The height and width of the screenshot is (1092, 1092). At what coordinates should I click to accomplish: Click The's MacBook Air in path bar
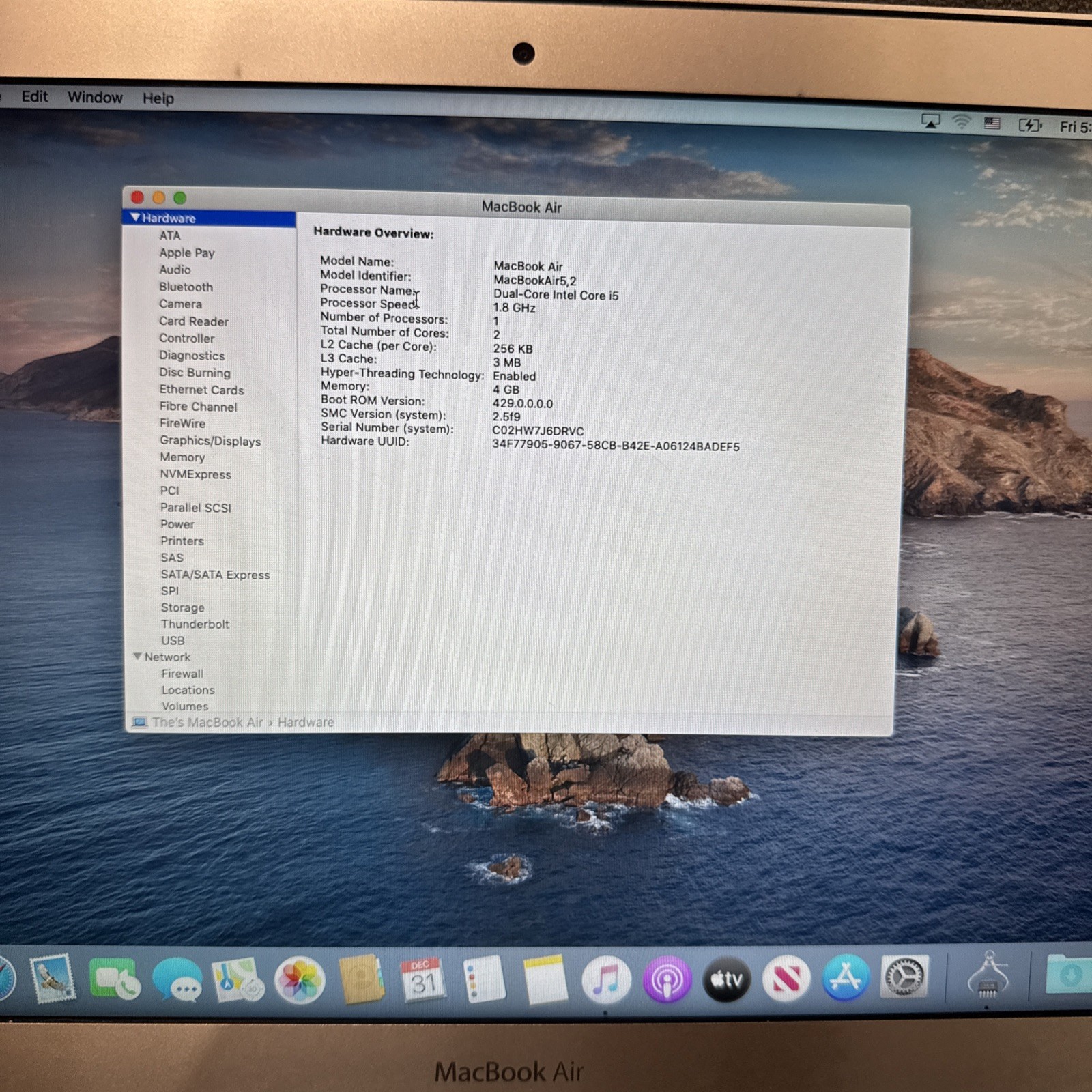(207, 722)
